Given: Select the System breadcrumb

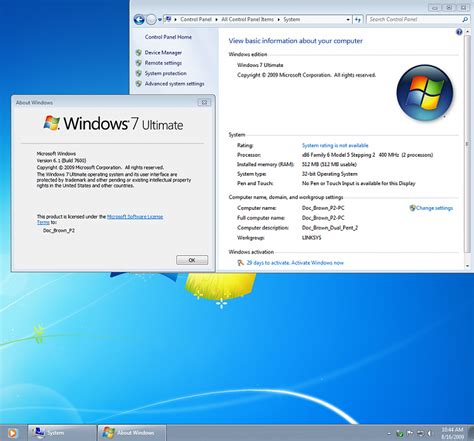Looking at the screenshot, I should 292,20.
